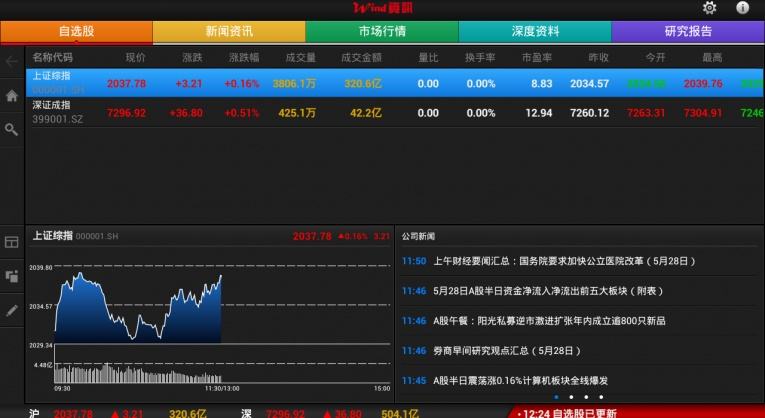Select the 深度资料 tab
Image resolution: width=765 pixels, height=418 pixels.
coord(535,31)
